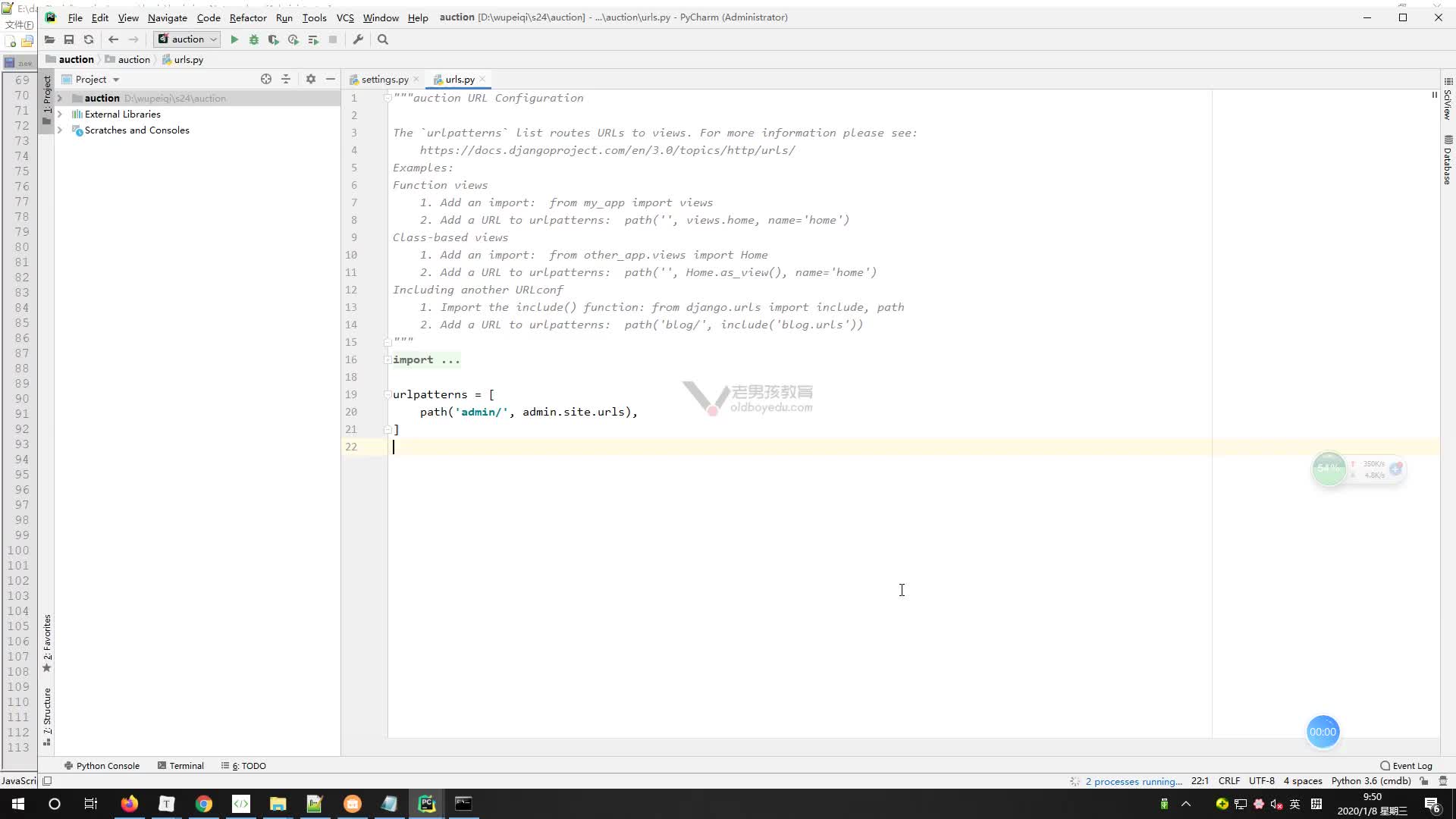Open the Tools menu
The image size is (1456, 819).
click(x=314, y=17)
